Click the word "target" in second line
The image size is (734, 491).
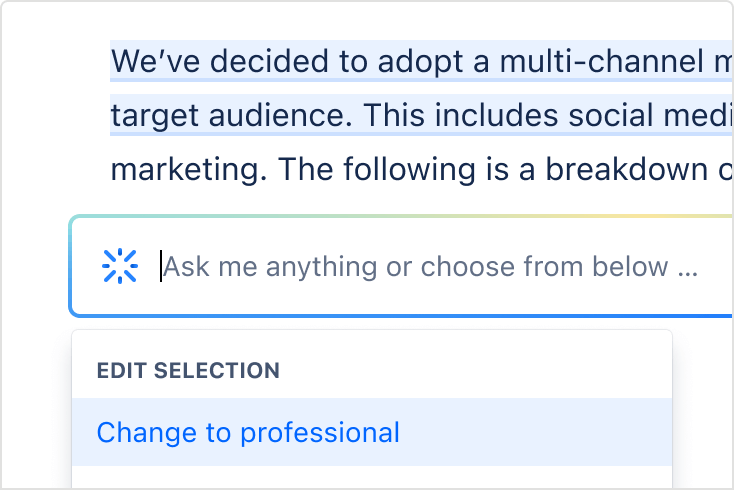pos(155,117)
